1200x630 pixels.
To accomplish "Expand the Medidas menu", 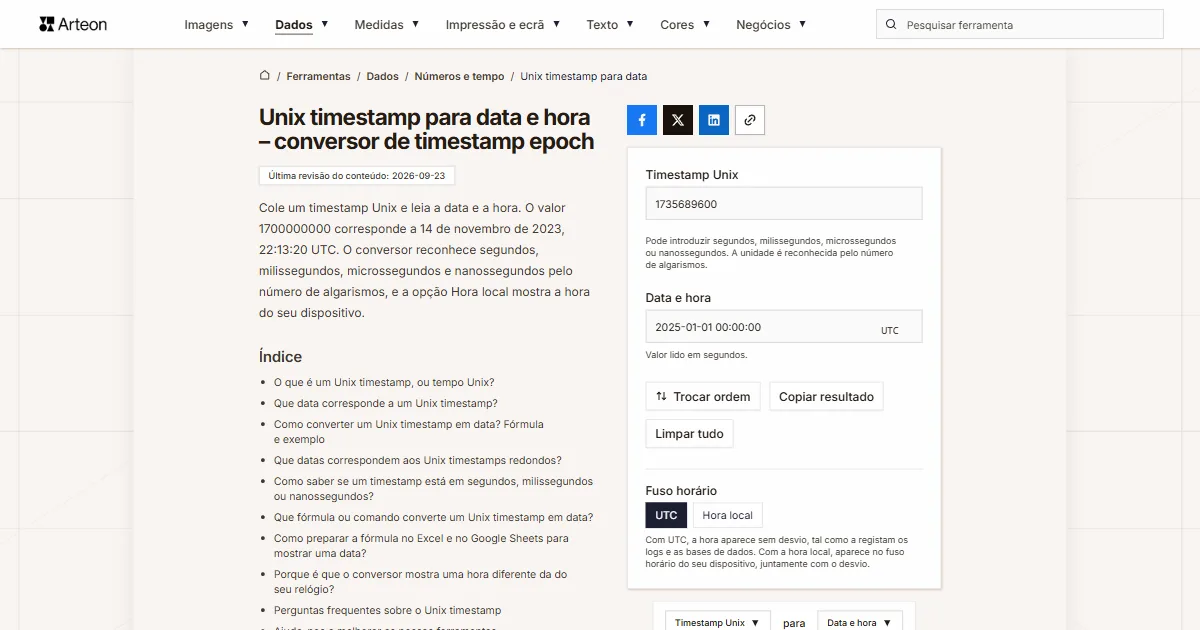I will click(x=387, y=25).
